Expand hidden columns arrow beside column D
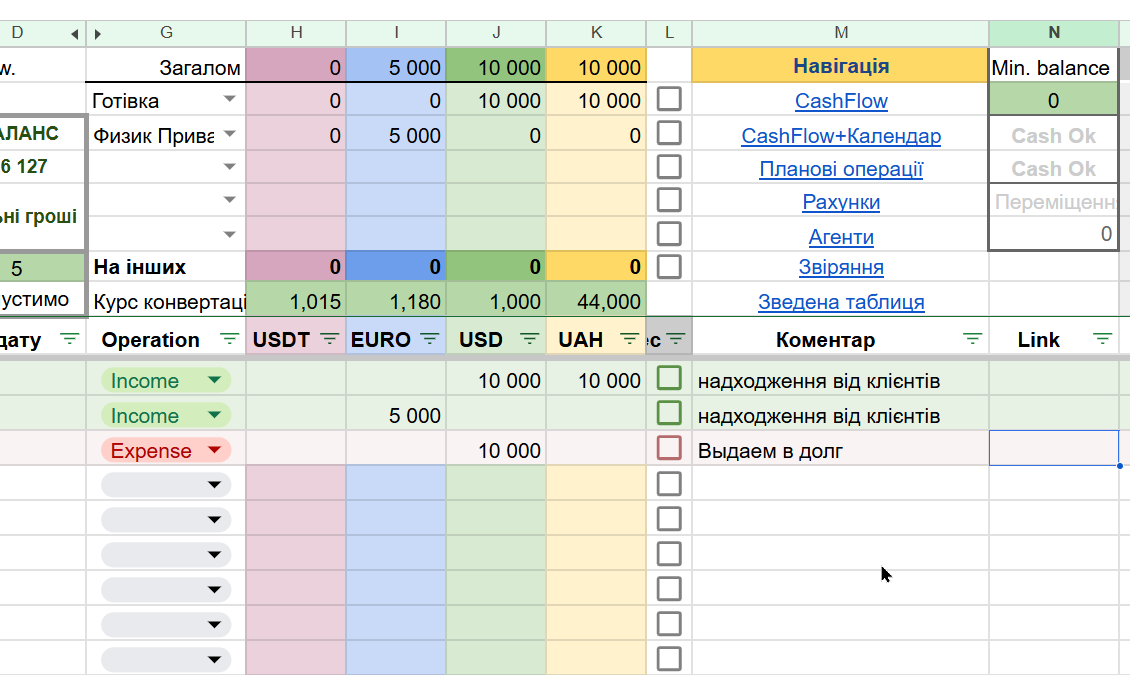This screenshot has width=1130, height=675. point(74,34)
